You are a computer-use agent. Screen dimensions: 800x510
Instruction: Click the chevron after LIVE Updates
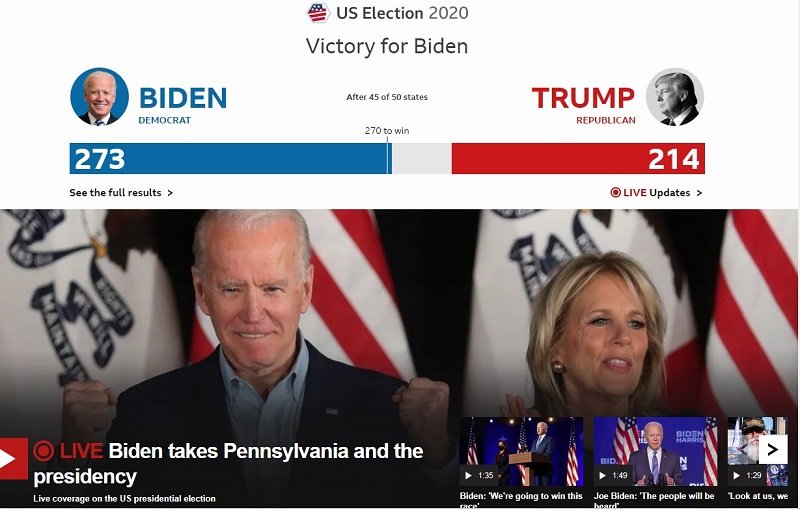coord(699,193)
